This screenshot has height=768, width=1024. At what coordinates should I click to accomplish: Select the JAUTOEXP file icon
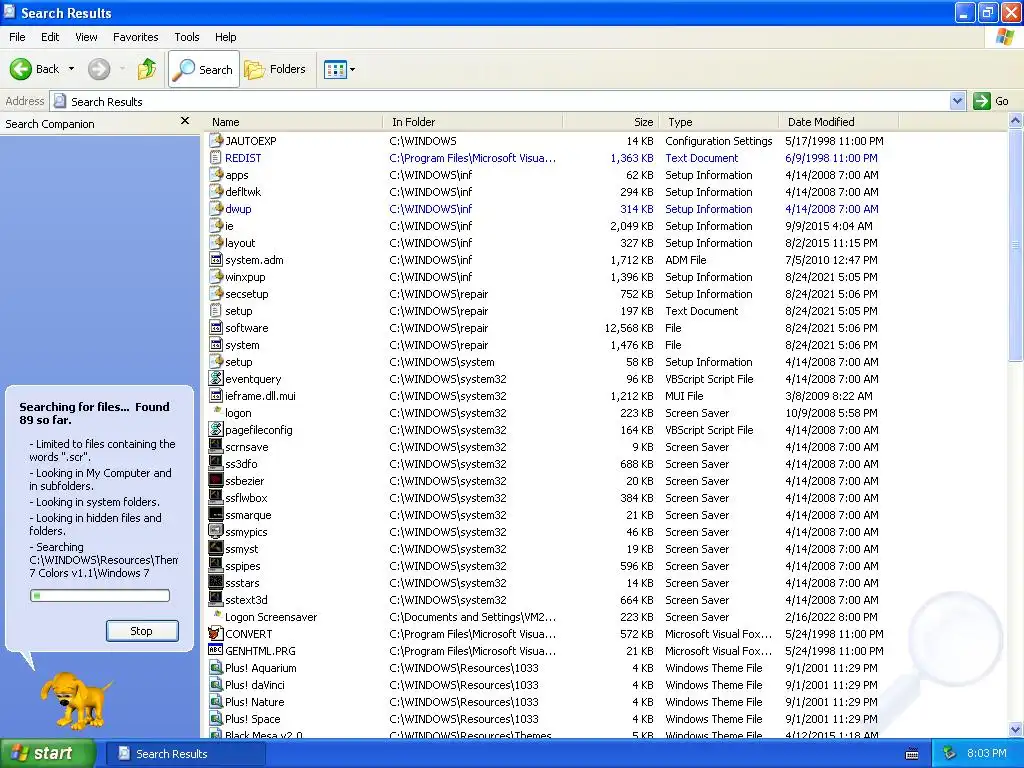pos(216,140)
